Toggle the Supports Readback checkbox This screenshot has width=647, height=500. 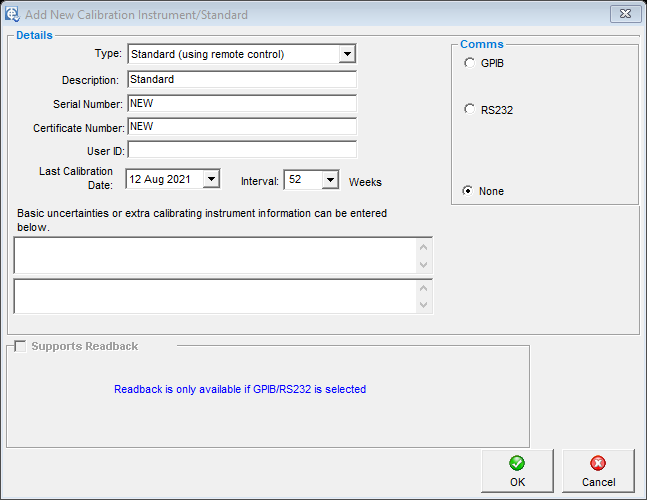(20, 346)
